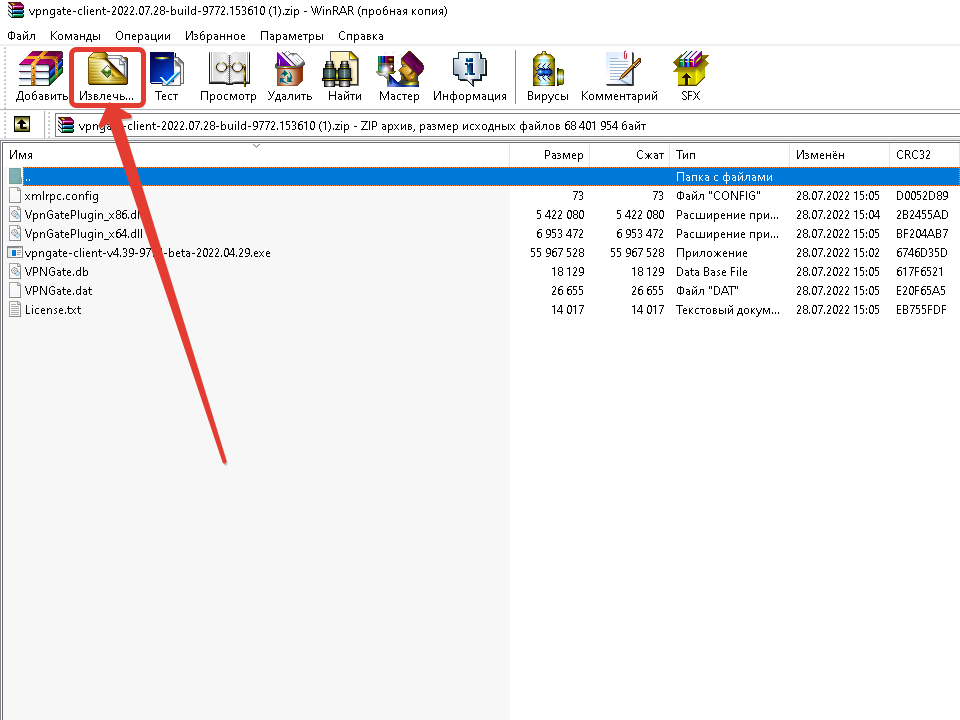960x720 pixels.
Task: Show archive Информация
Action: coord(470,69)
